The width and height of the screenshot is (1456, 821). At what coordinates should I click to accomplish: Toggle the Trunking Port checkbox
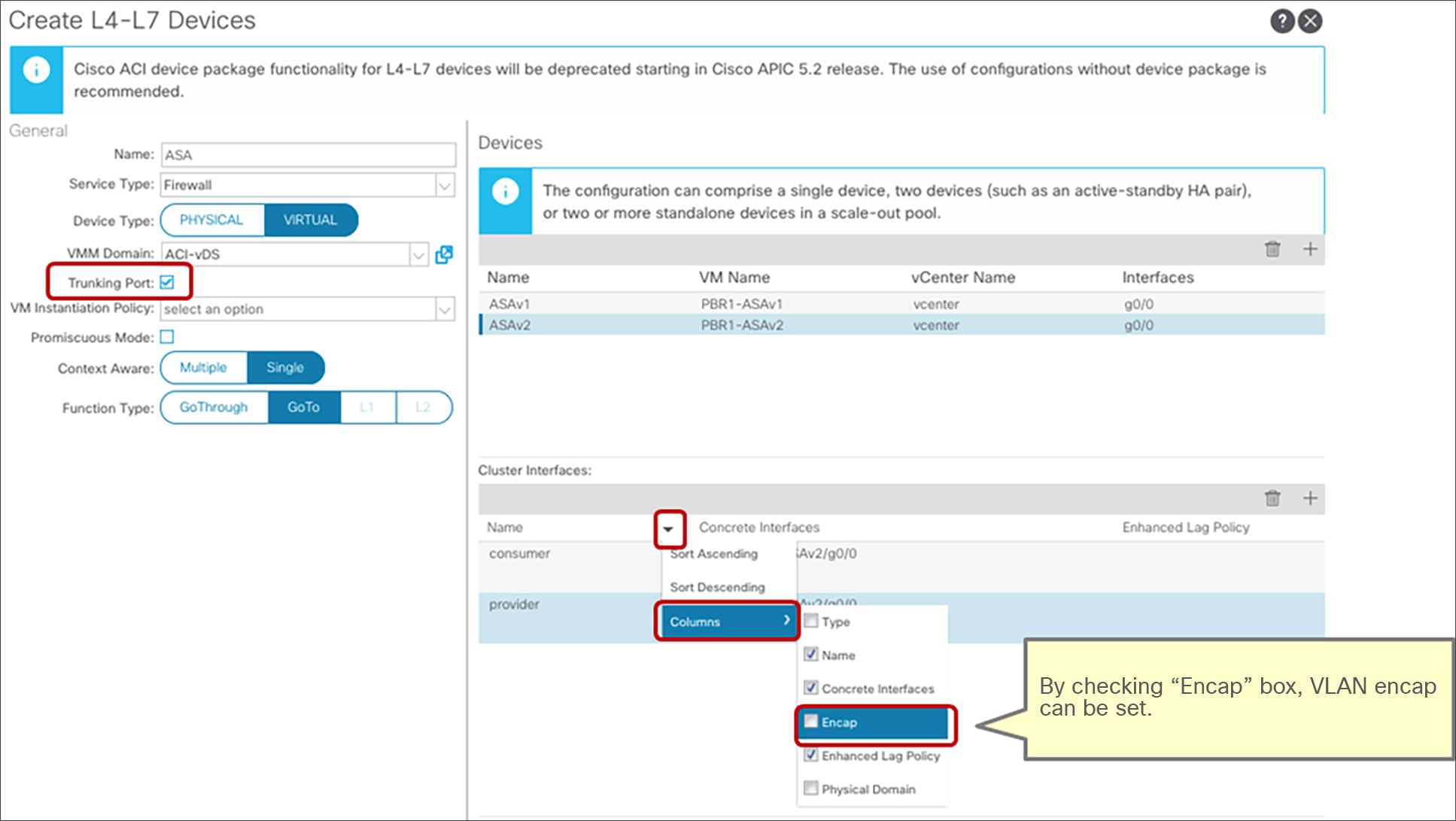(x=167, y=282)
